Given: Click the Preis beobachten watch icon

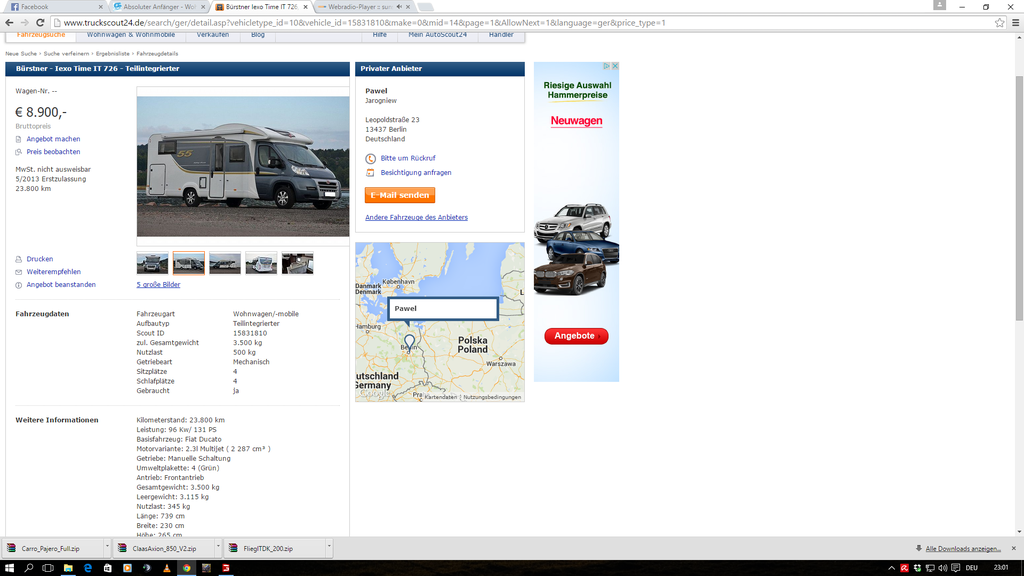Looking at the screenshot, I should click(x=18, y=152).
